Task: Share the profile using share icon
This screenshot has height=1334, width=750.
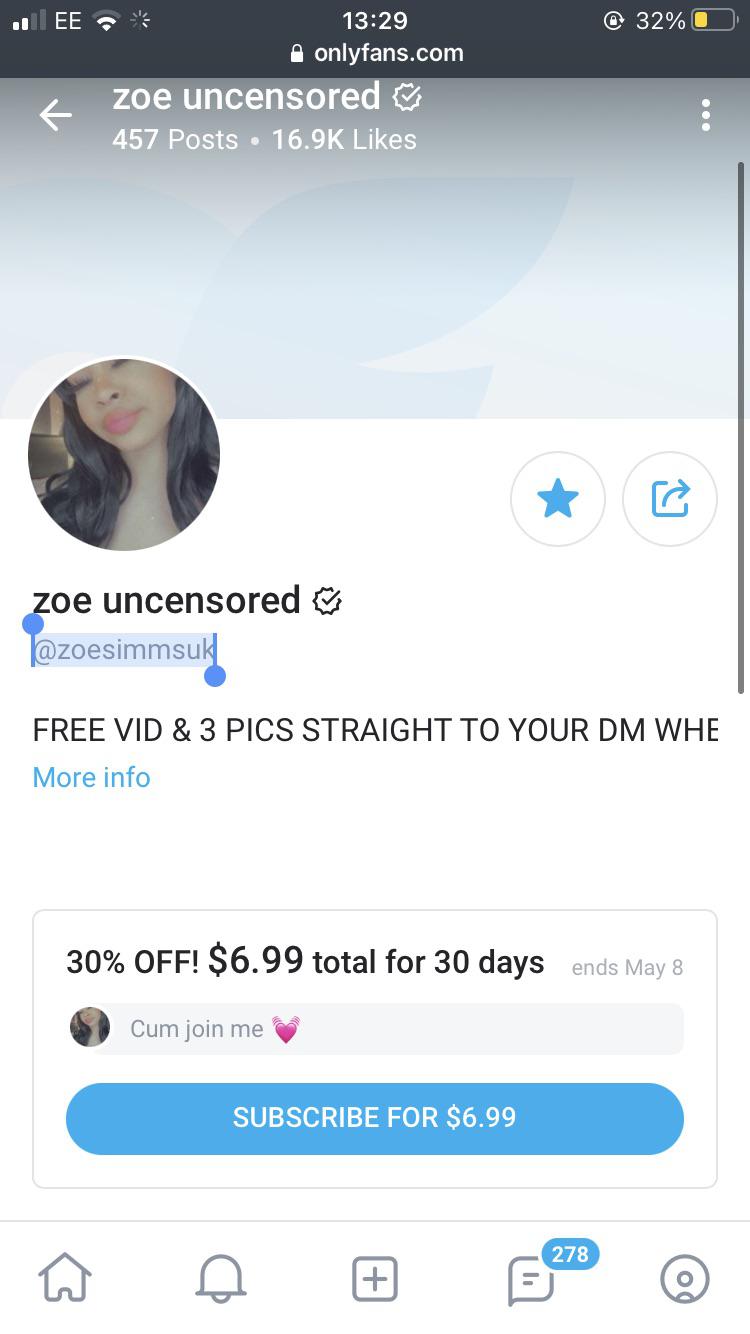Action: 670,499
